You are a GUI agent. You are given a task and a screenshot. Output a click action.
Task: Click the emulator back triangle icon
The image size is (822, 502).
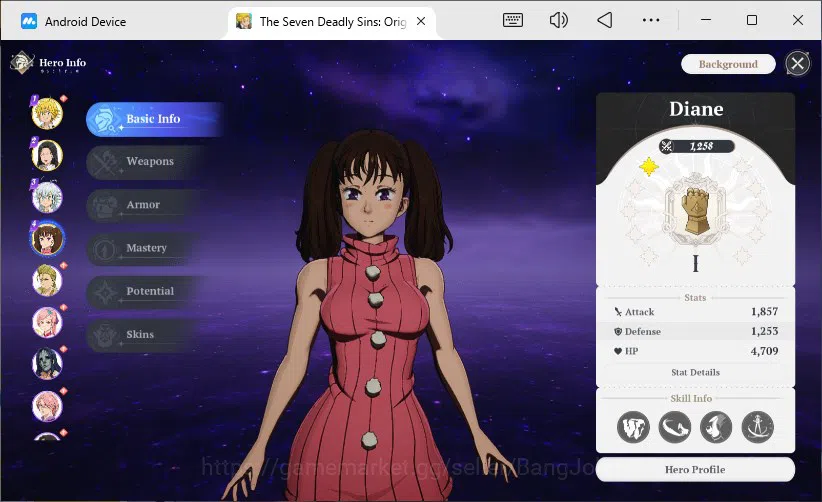coord(604,20)
